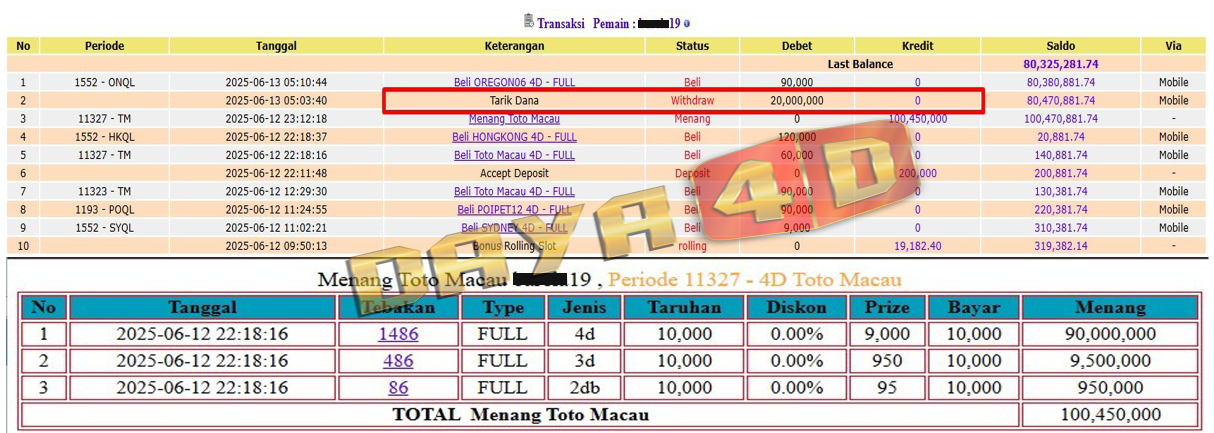Click the Periode column header
This screenshot has height=433, width=1214.
pos(104,46)
